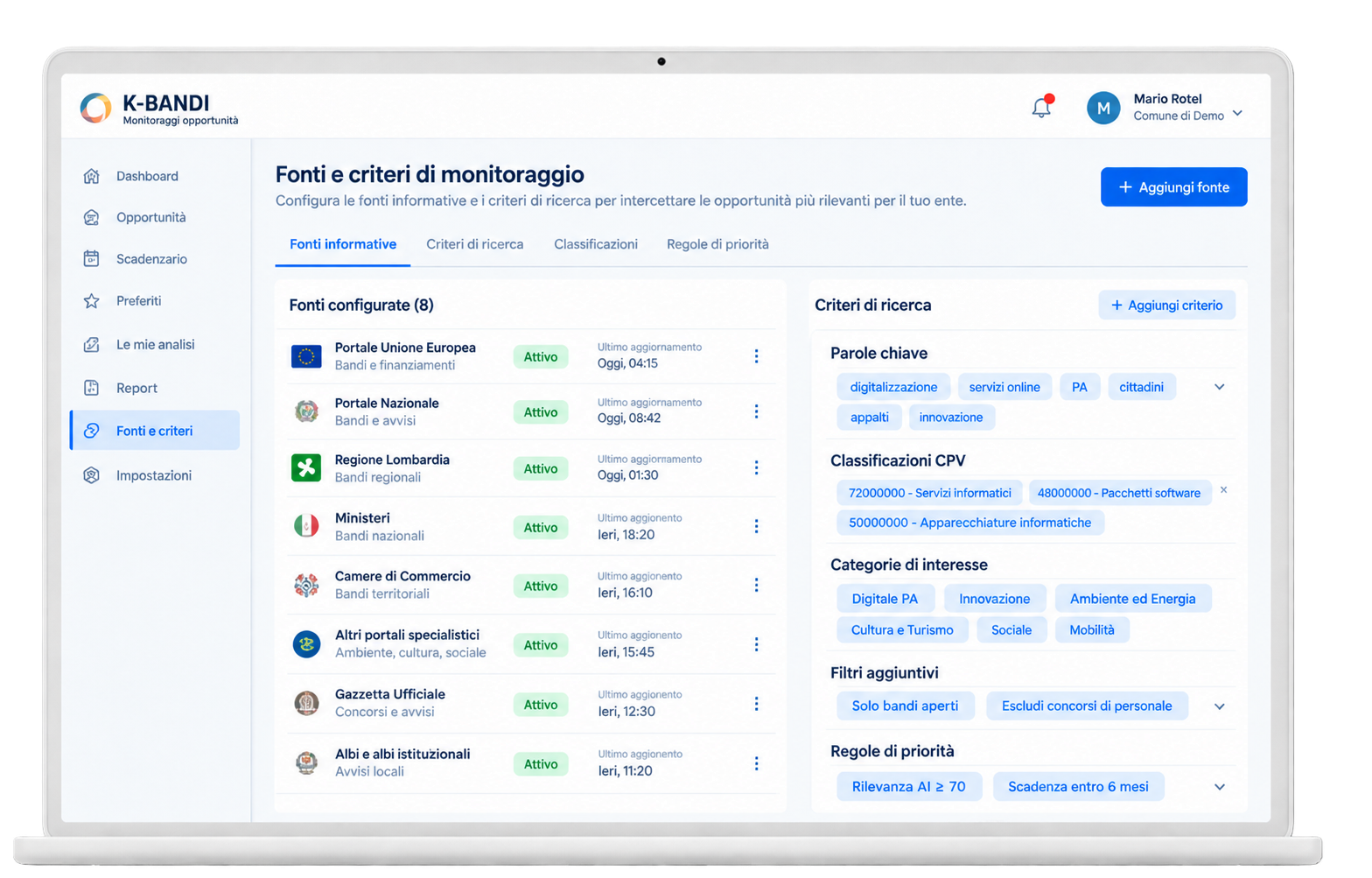Click the K-BANDI logo
This screenshot has width=1372, height=878.
click(96, 108)
